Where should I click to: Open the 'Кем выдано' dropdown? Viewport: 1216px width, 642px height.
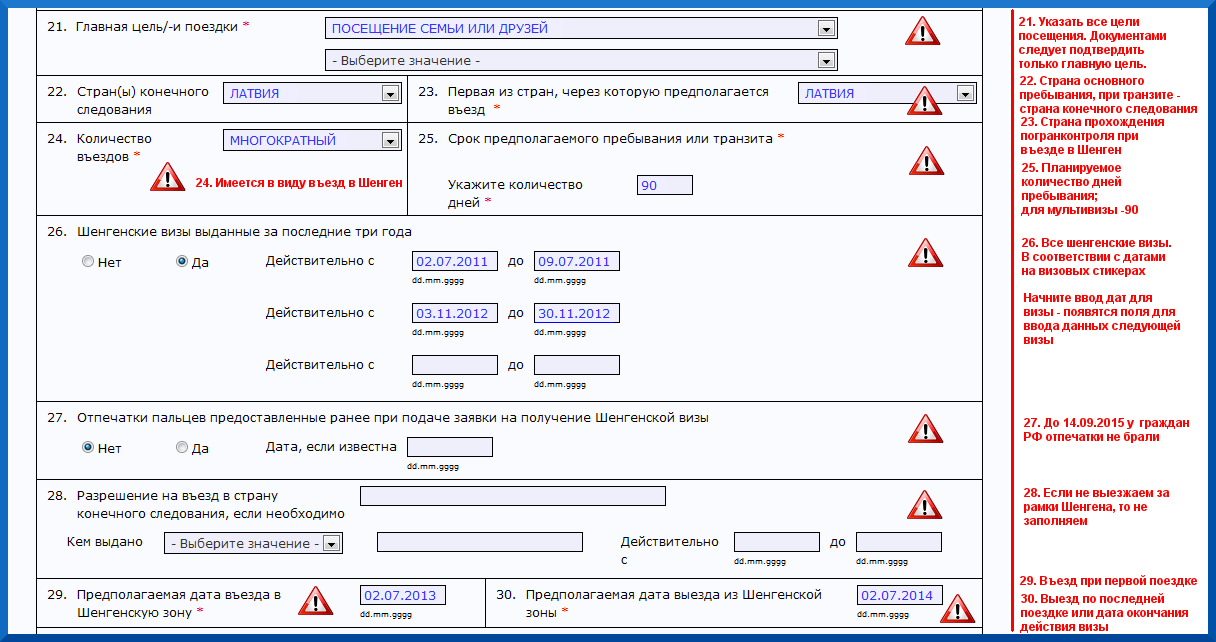pos(253,543)
